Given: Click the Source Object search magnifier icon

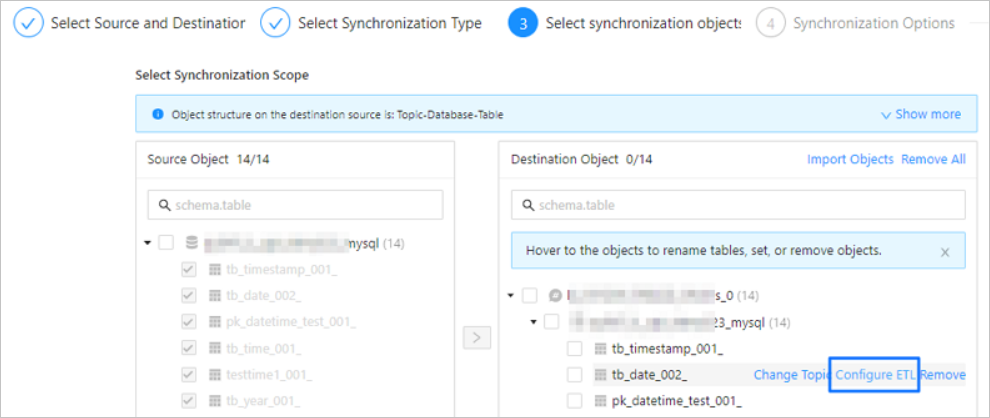Looking at the screenshot, I should [x=165, y=205].
